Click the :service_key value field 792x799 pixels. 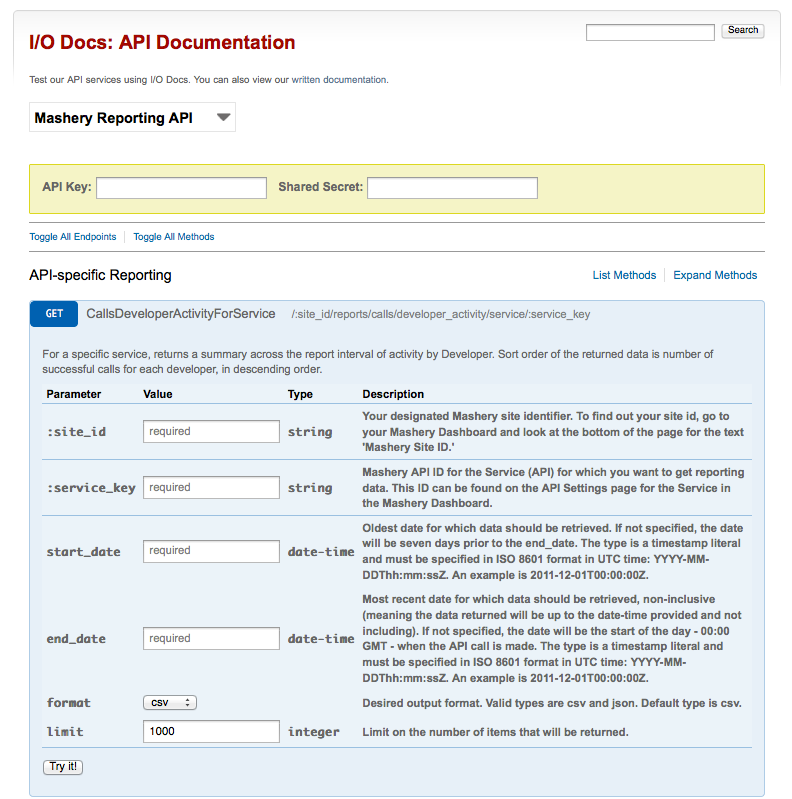211,488
